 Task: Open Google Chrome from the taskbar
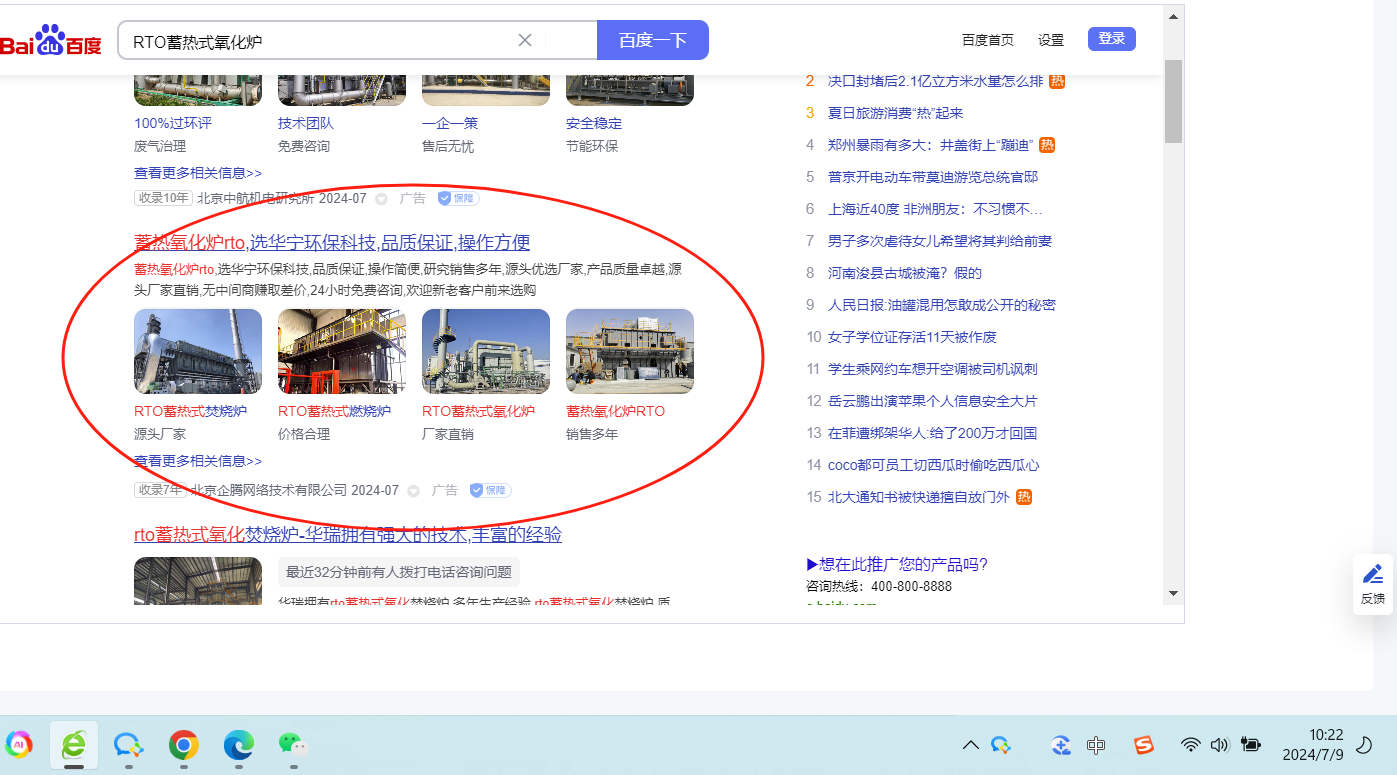pos(183,745)
